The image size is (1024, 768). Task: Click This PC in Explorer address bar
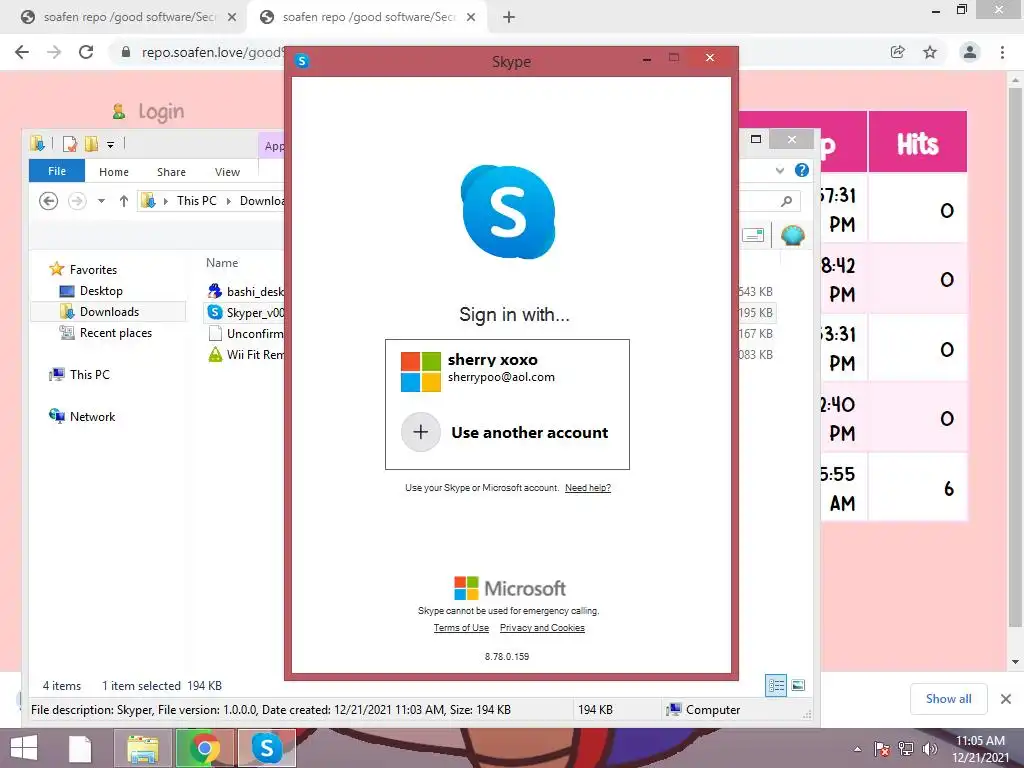197,200
